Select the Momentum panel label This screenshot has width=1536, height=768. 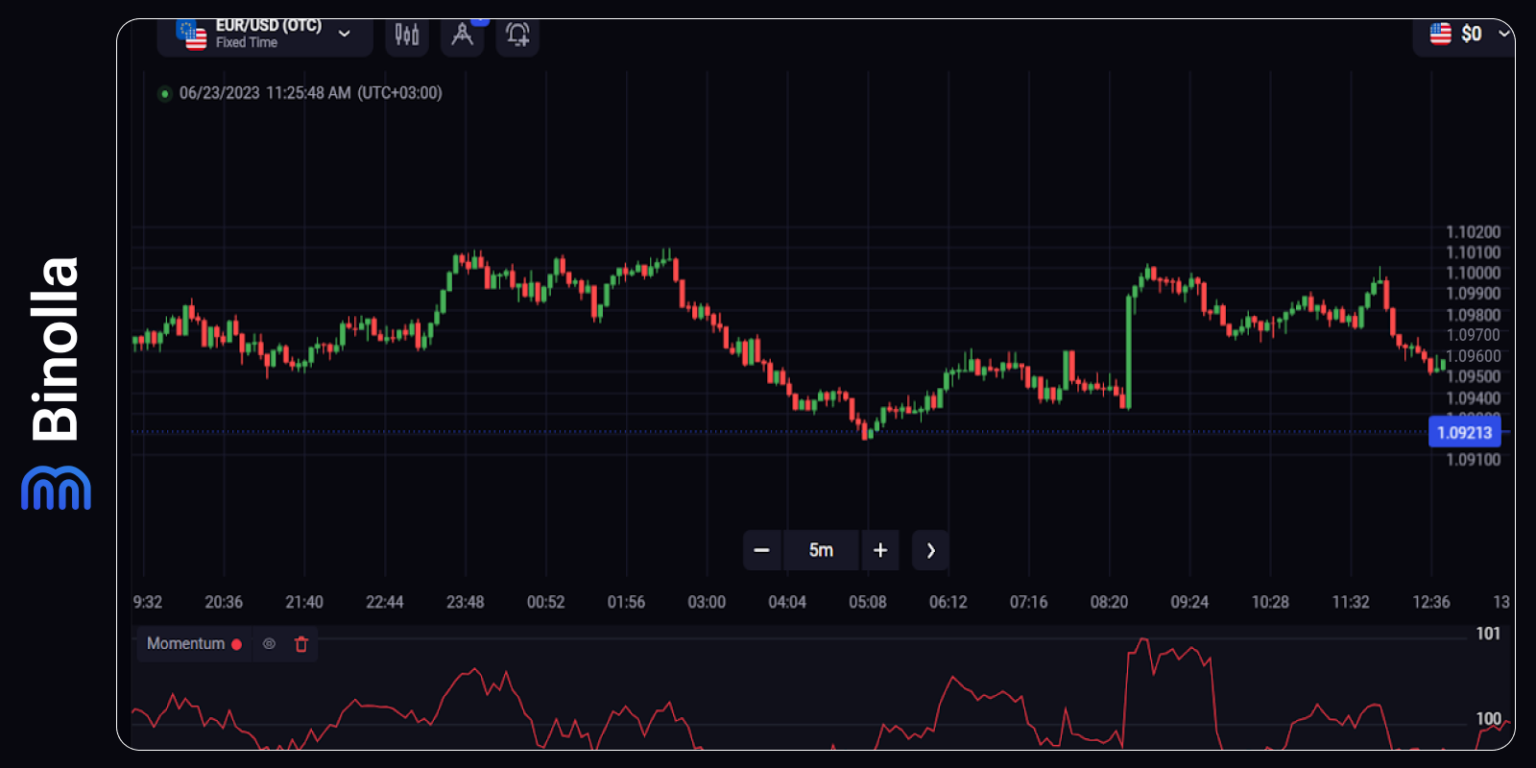point(184,644)
